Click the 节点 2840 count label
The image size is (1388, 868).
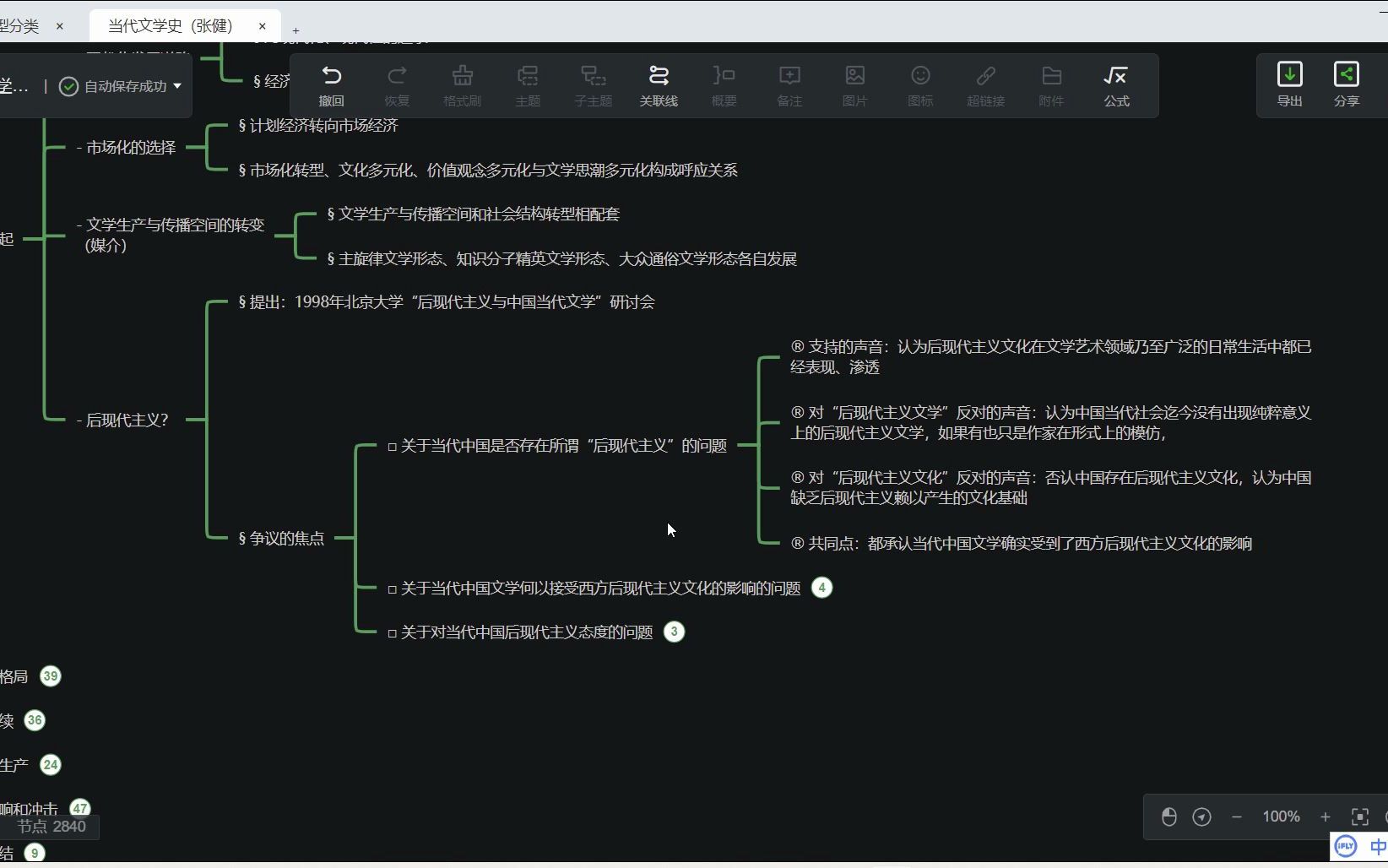pyautogui.click(x=51, y=827)
